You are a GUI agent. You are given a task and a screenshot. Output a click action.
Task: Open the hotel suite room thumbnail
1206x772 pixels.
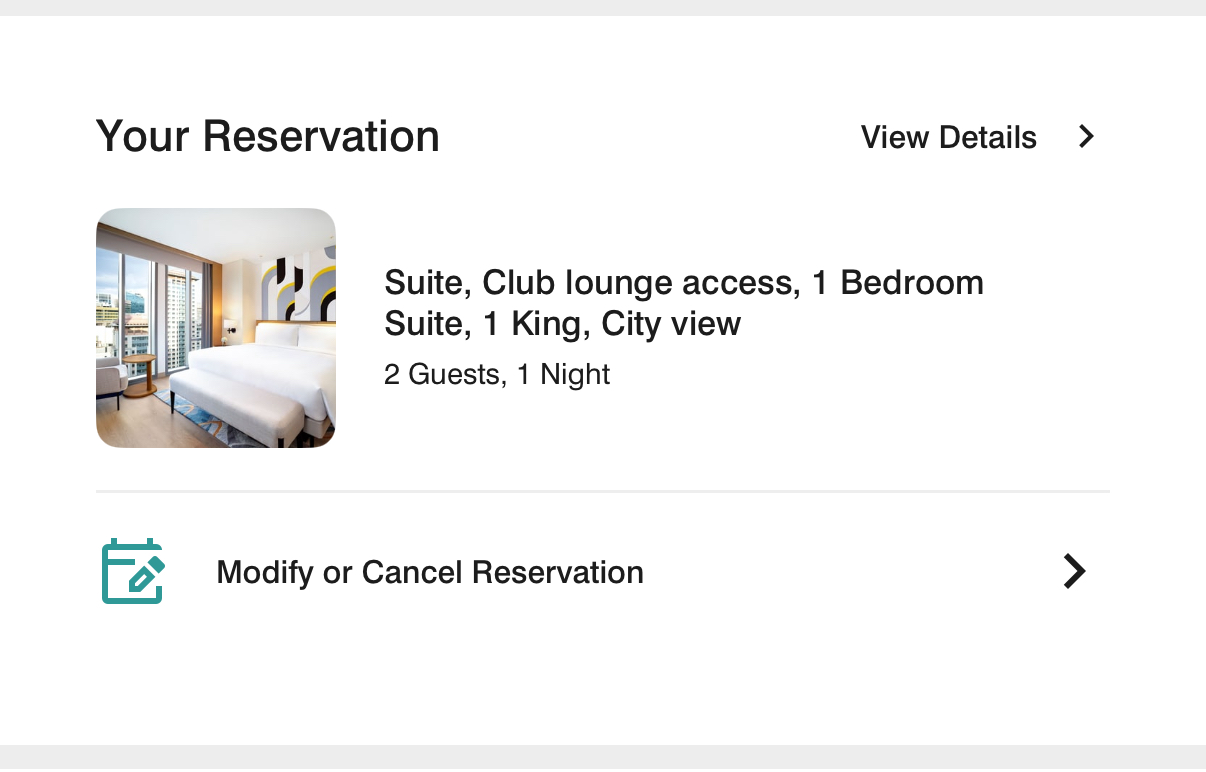click(216, 328)
